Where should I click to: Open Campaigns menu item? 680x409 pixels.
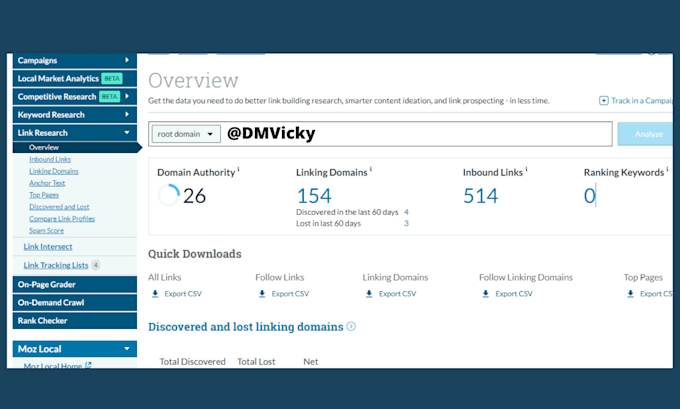[75, 60]
